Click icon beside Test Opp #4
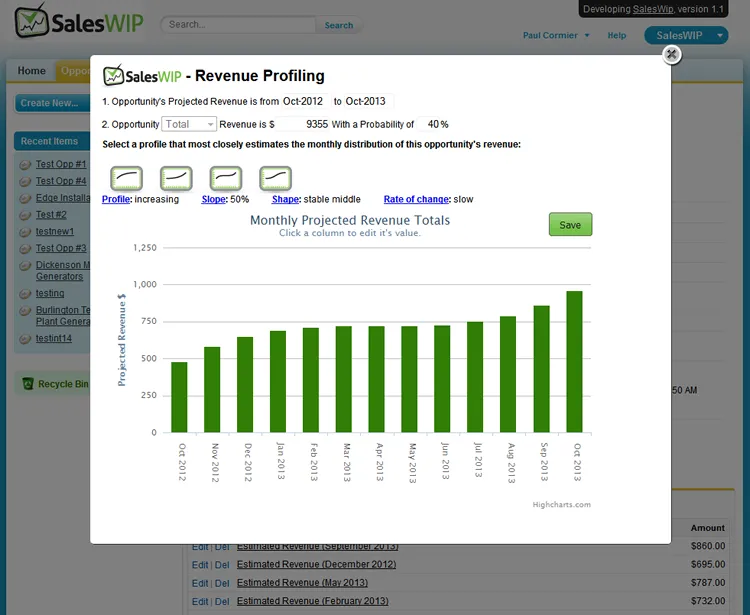The height and width of the screenshot is (615, 750). point(25,182)
